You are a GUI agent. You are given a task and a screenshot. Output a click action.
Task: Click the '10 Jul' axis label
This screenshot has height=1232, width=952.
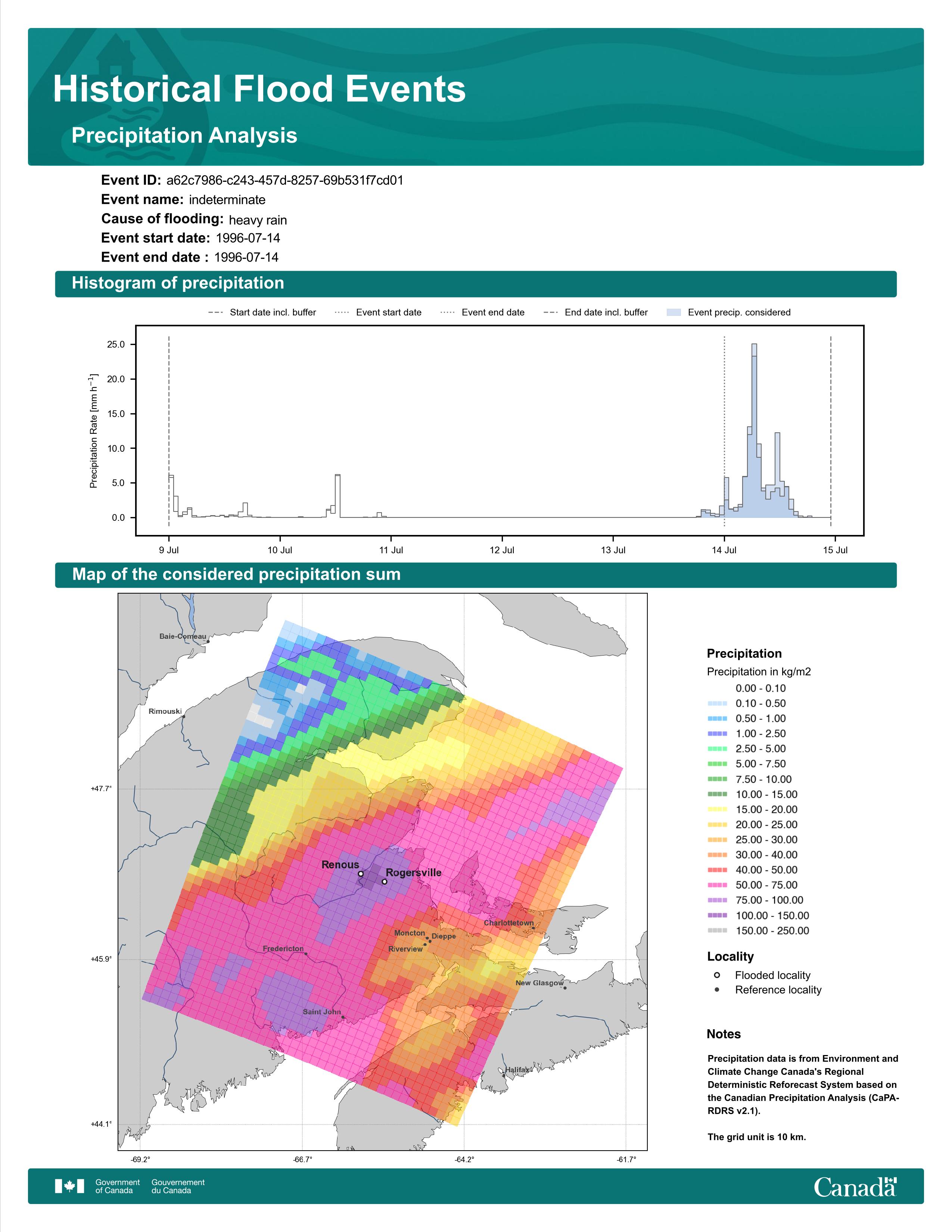pyautogui.click(x=280, y=550)
